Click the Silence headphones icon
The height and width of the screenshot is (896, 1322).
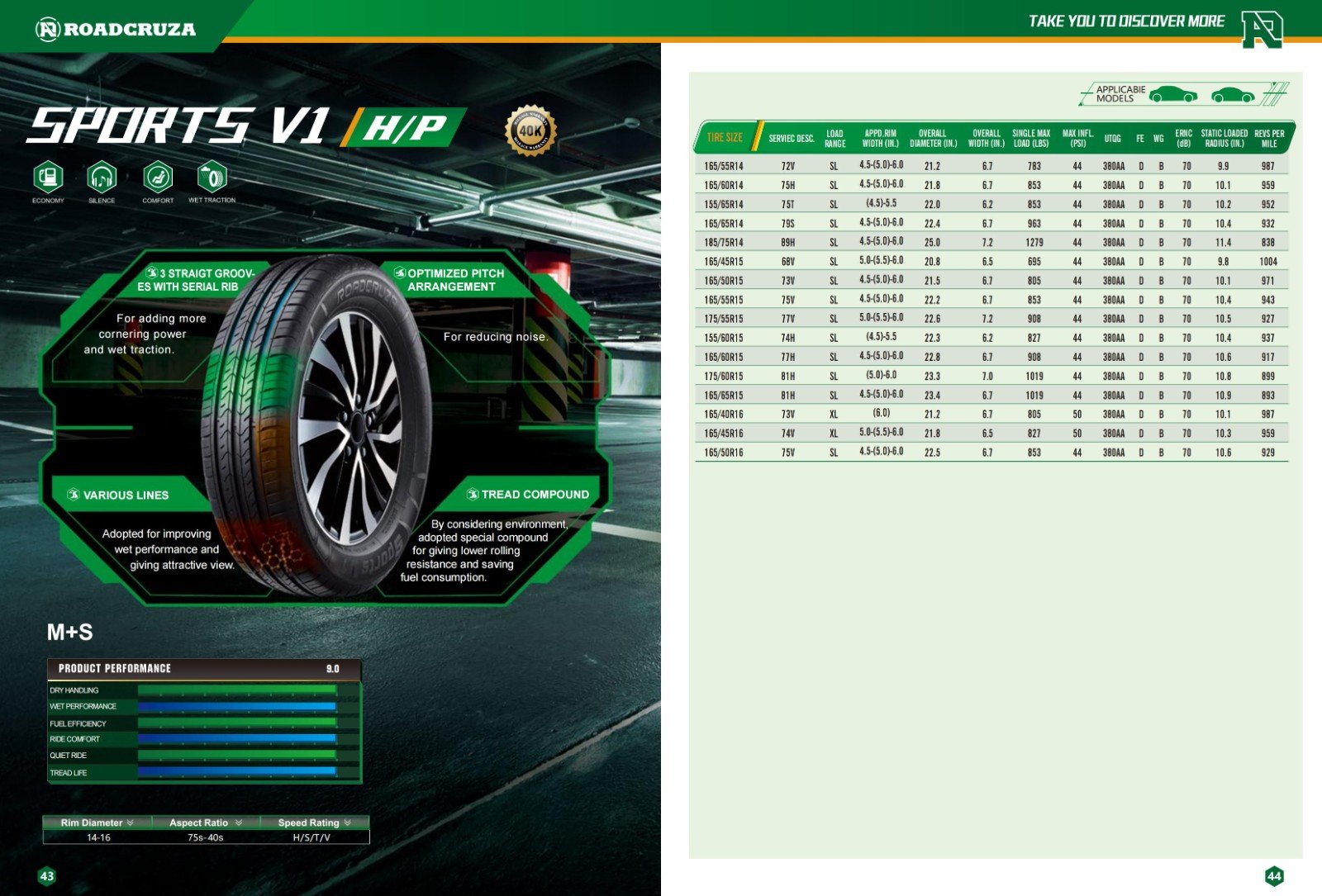(x=102, y=177)
